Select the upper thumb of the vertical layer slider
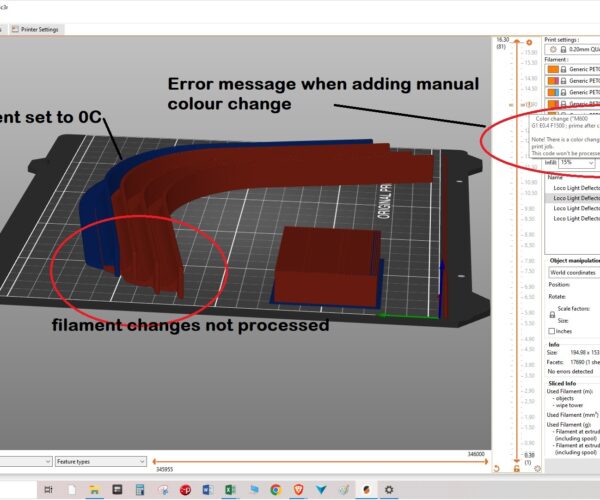Screen dimensions: 600x500 [x=517, y=41]
